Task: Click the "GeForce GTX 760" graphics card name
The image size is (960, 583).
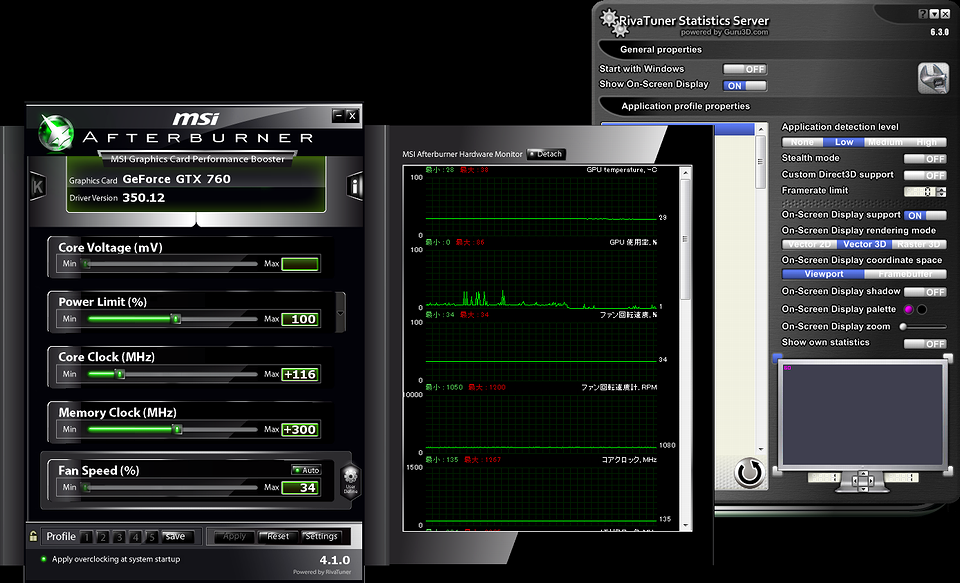Action: tap(176, 179)
